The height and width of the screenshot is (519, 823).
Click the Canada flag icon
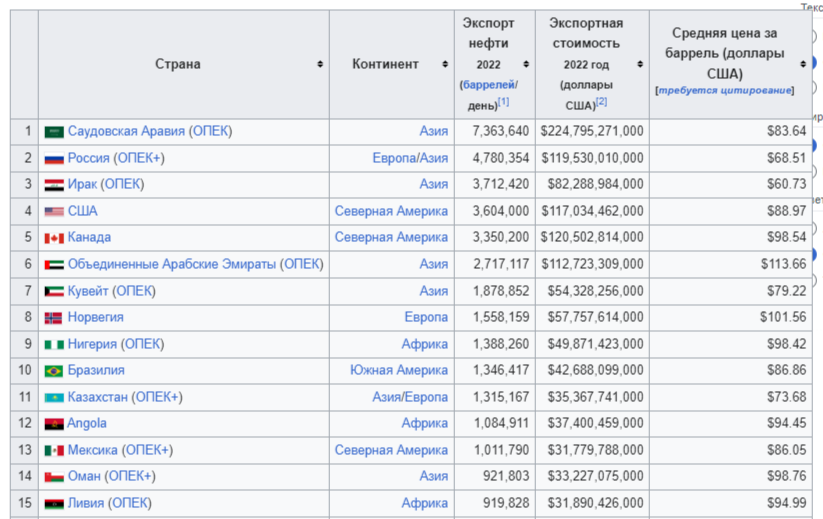point(54,238)
